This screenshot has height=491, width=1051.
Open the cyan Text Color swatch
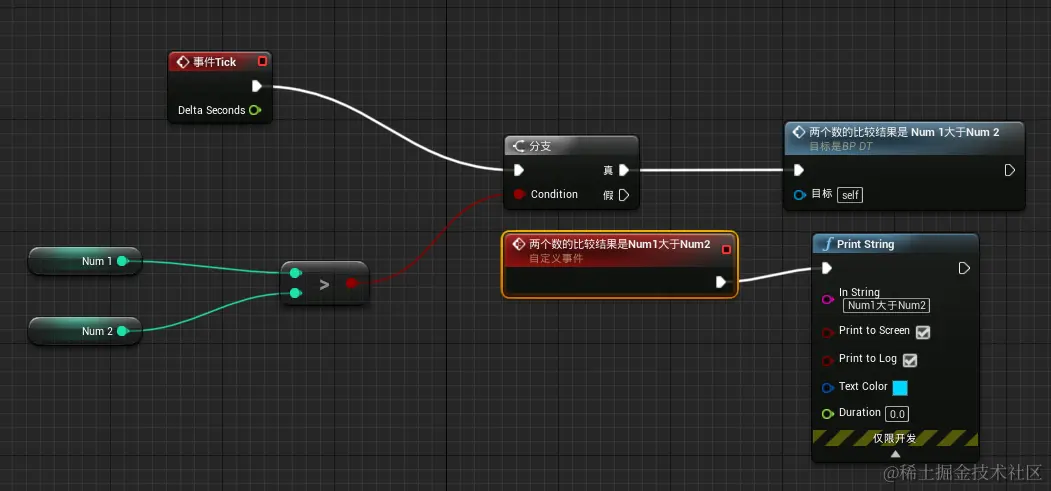[900, 388]
